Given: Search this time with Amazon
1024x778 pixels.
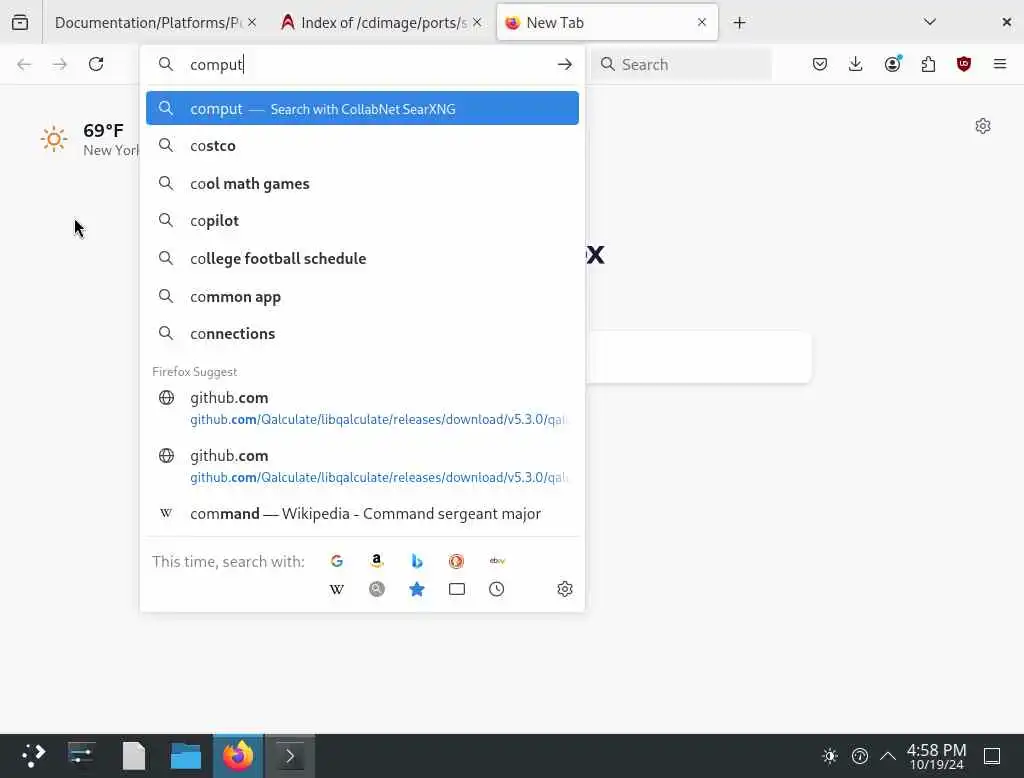Looking at the screenshot, I should click(377, 561).
